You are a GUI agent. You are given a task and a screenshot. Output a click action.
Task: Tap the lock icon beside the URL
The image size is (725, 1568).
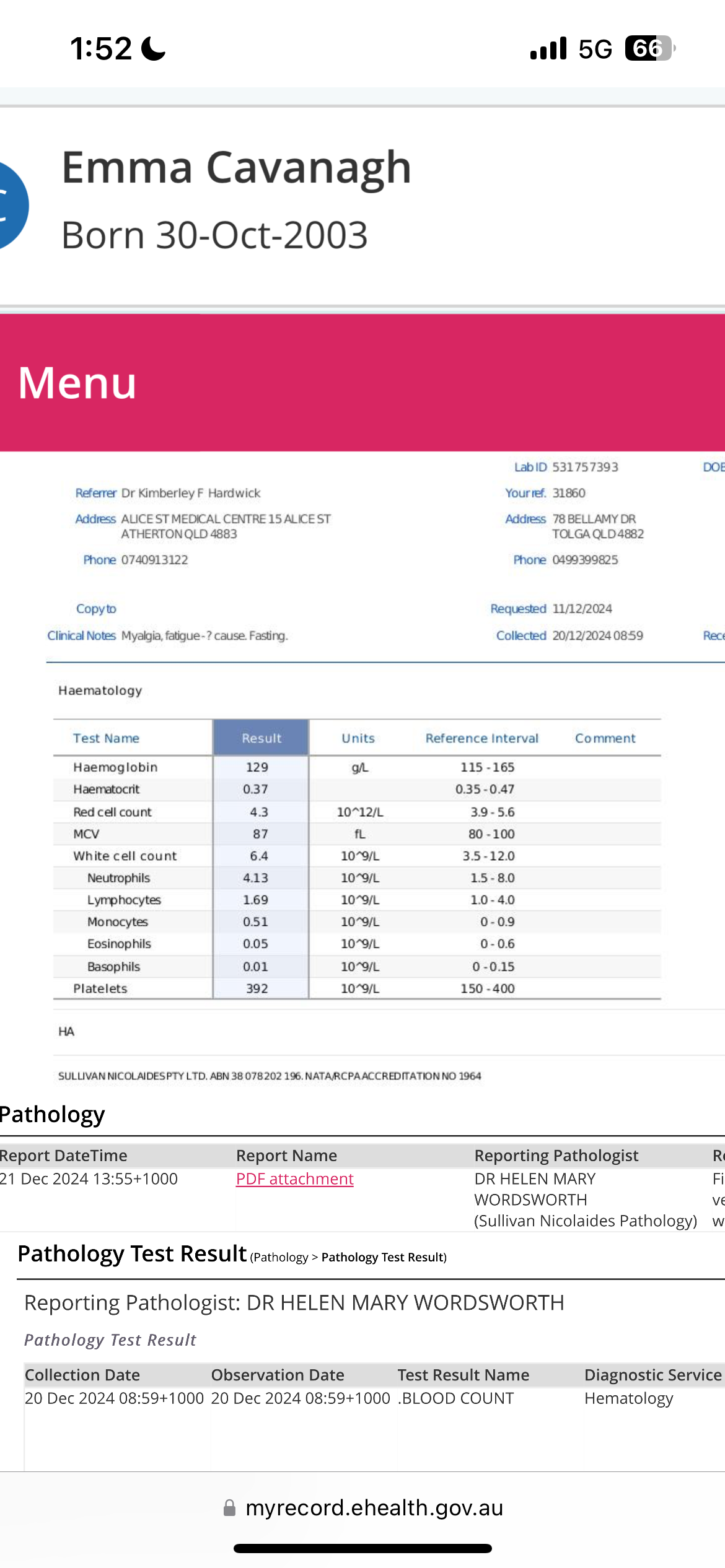(x=229, y=1508)
